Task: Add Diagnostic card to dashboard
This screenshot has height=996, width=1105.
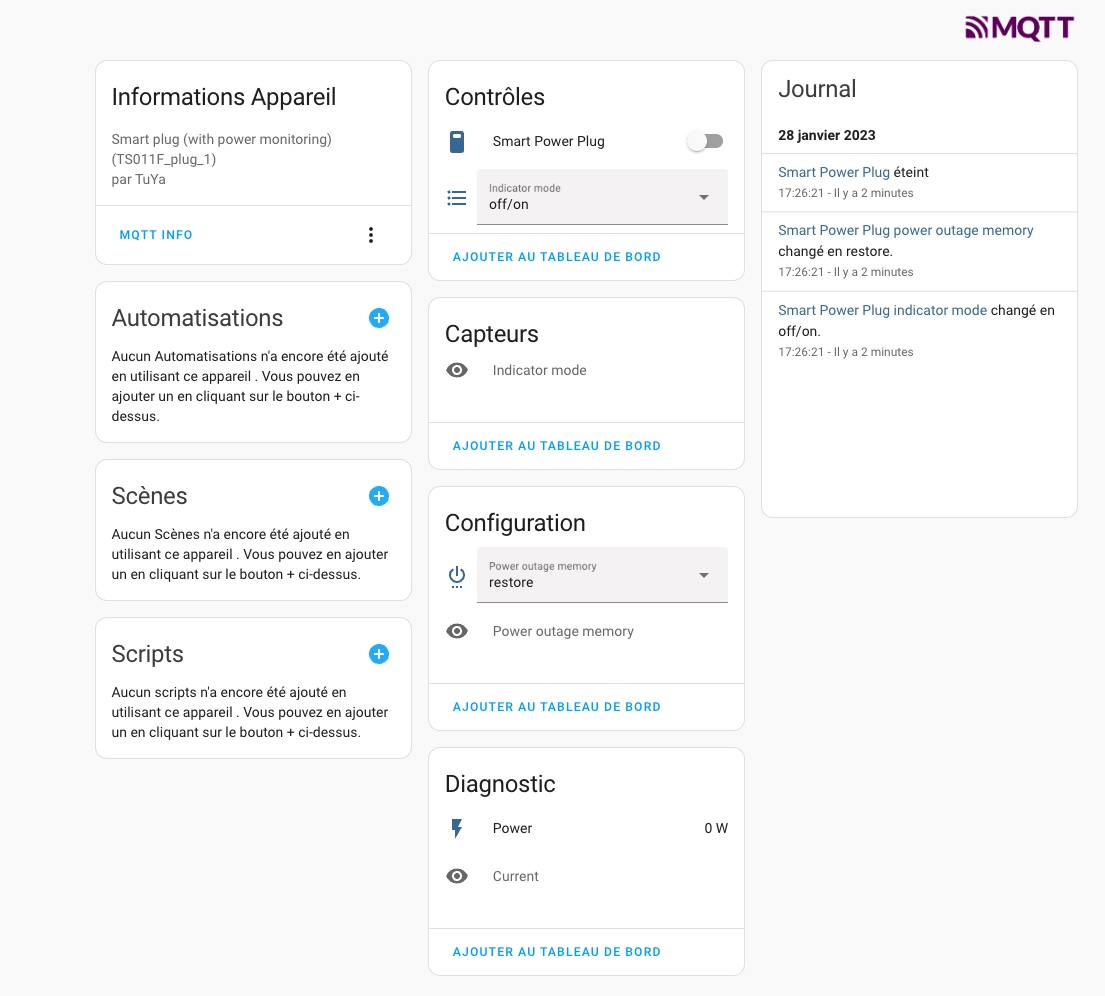Action: coord(557,952)
